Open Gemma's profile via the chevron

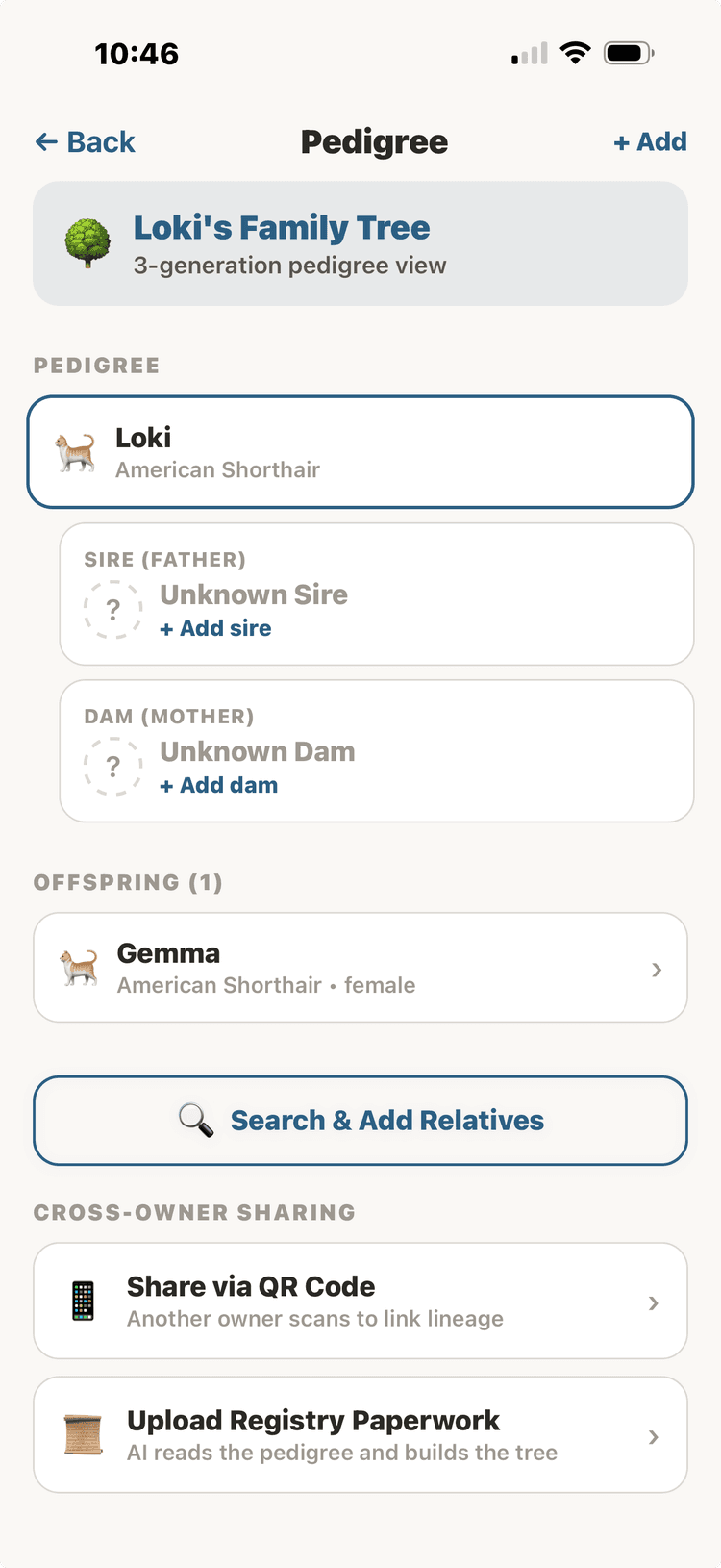657,970
